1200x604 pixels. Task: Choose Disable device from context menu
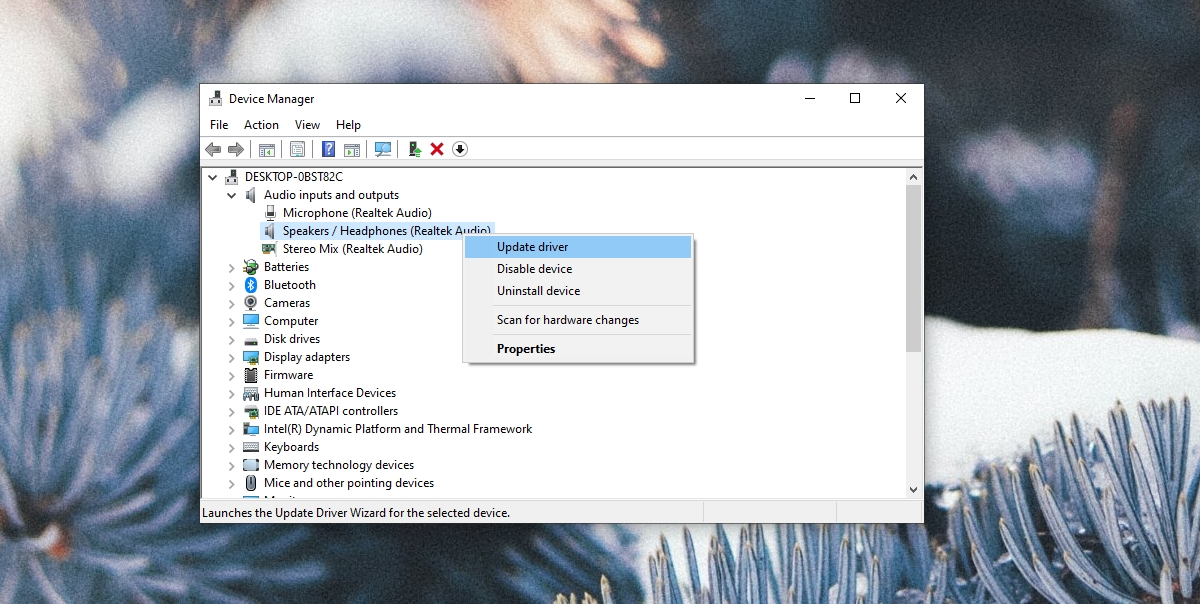tap(578, 269)
